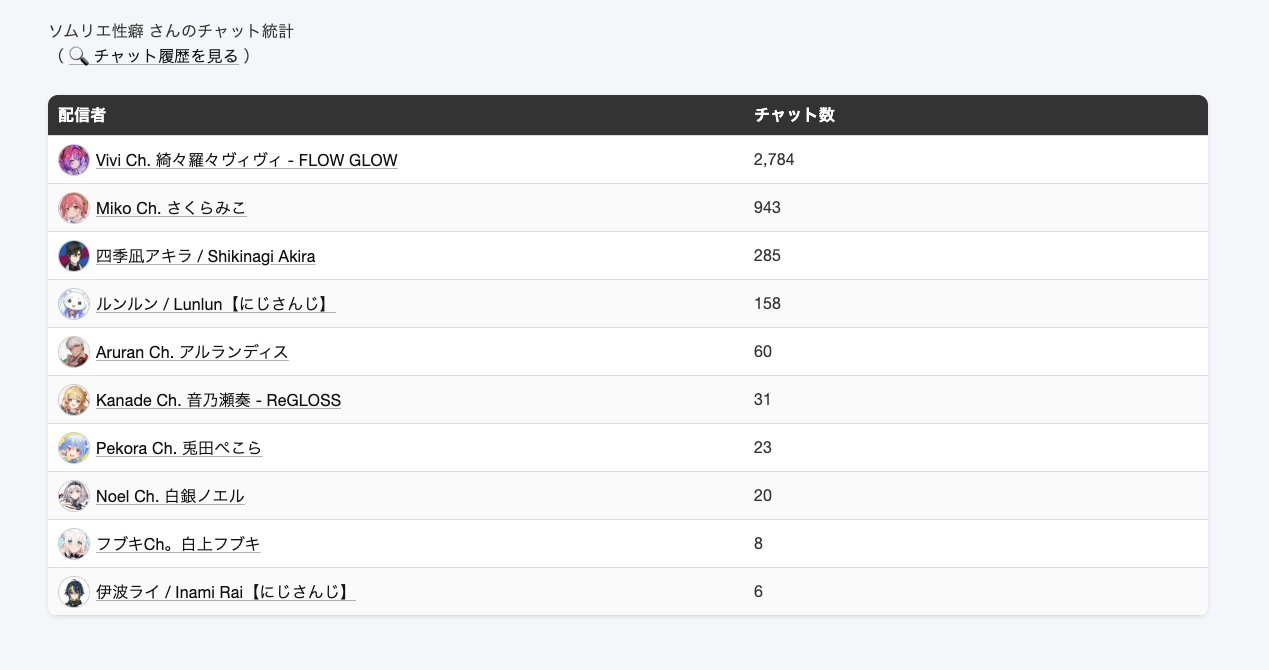Click Shikinagi Akira avatar icon
The width and height of the screenshot is (1269, 670).
tap(74, 256)
